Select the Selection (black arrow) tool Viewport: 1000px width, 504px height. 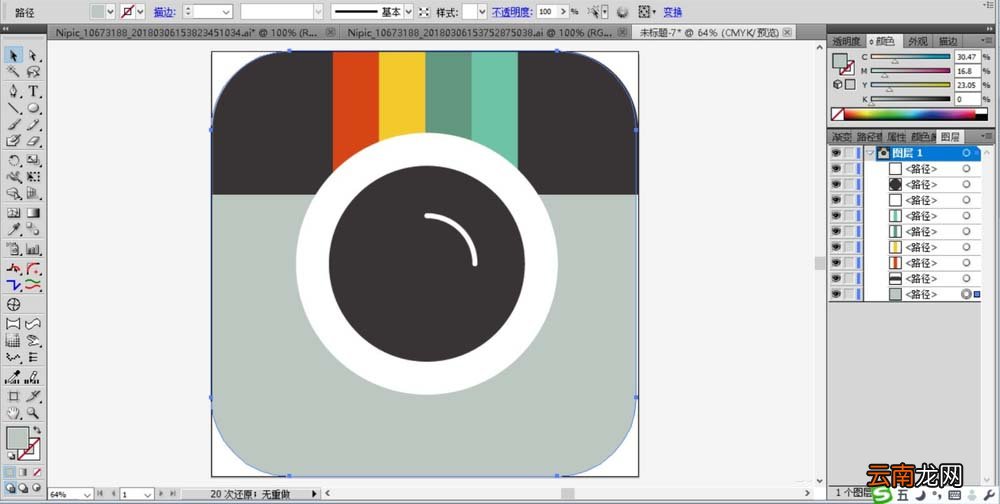14,55
